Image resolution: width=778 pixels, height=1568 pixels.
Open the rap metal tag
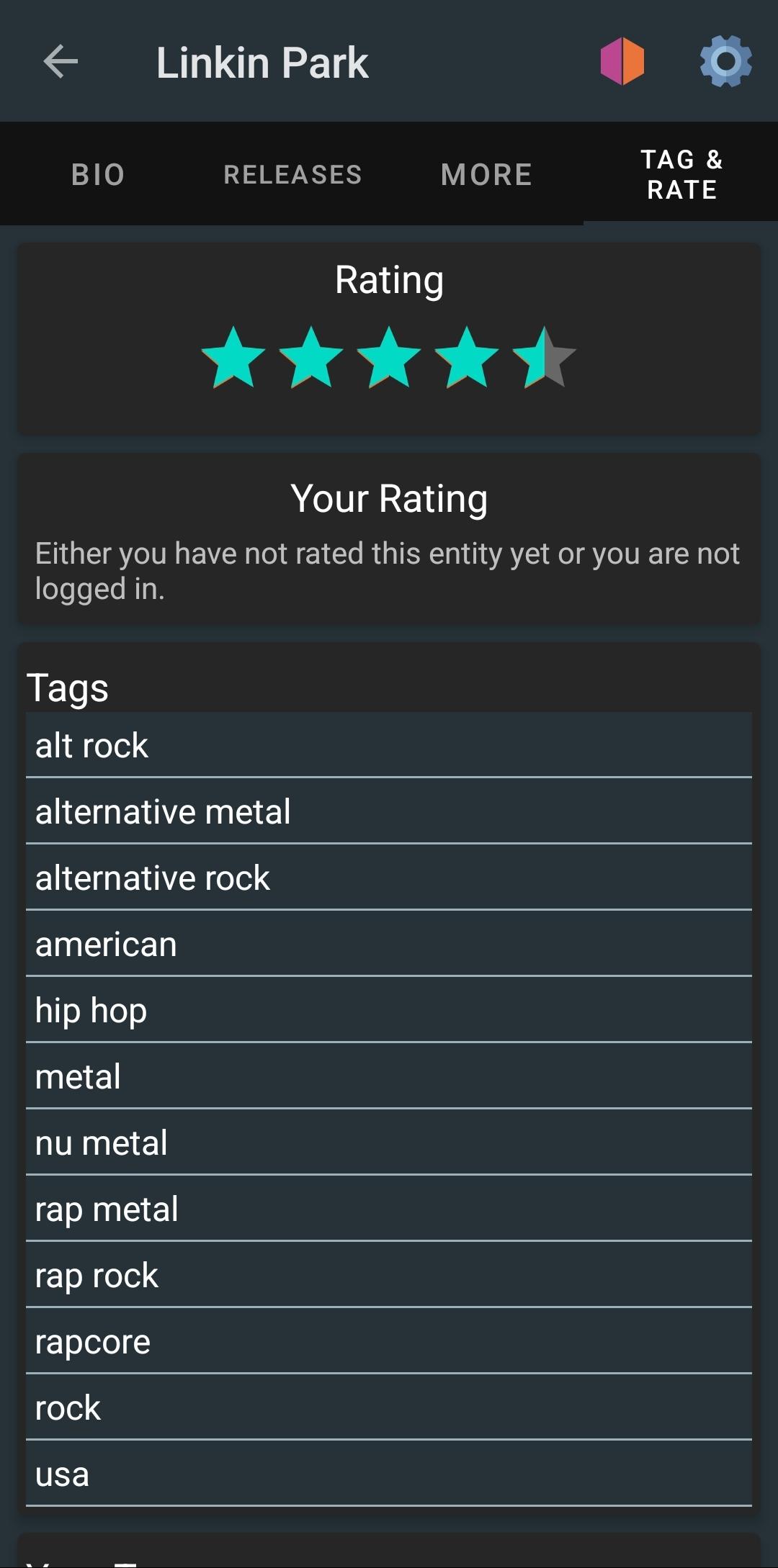pyautogui.click(x=389, y=1209)
